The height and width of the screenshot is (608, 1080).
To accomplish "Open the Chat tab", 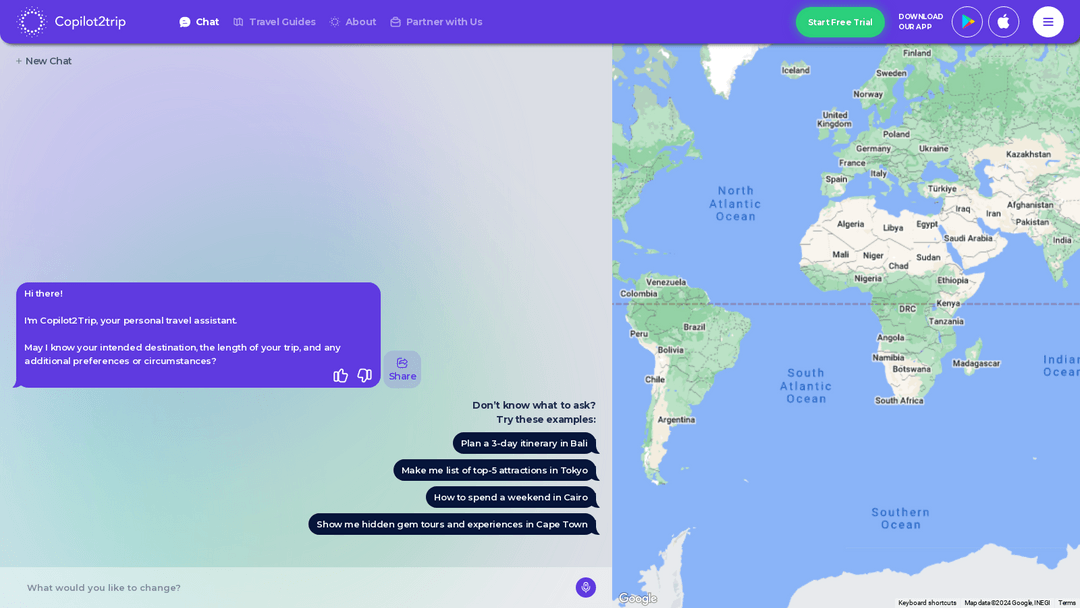I will coord(199,22).
